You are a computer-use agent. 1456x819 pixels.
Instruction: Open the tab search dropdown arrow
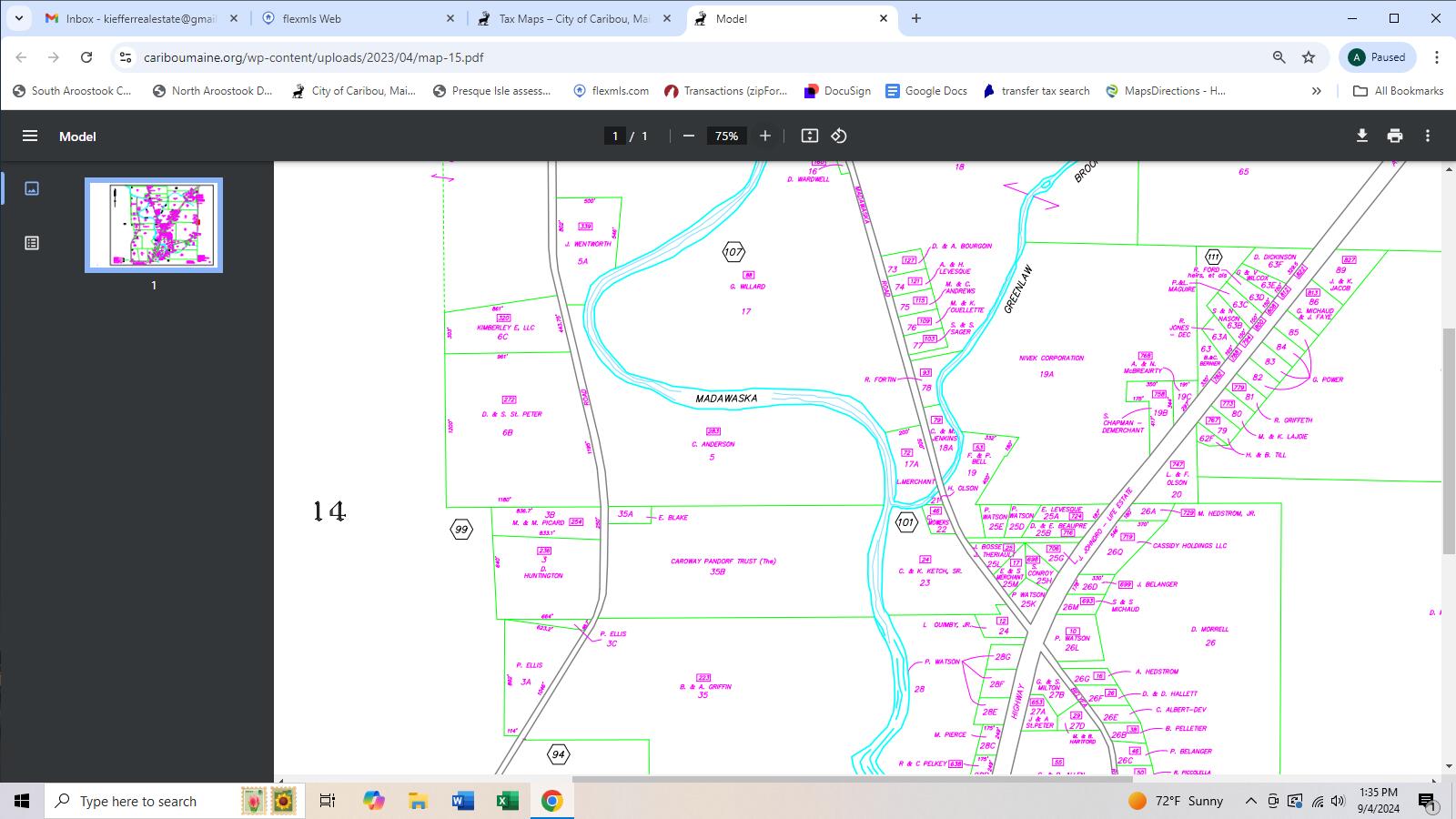(x=19, y=18)
